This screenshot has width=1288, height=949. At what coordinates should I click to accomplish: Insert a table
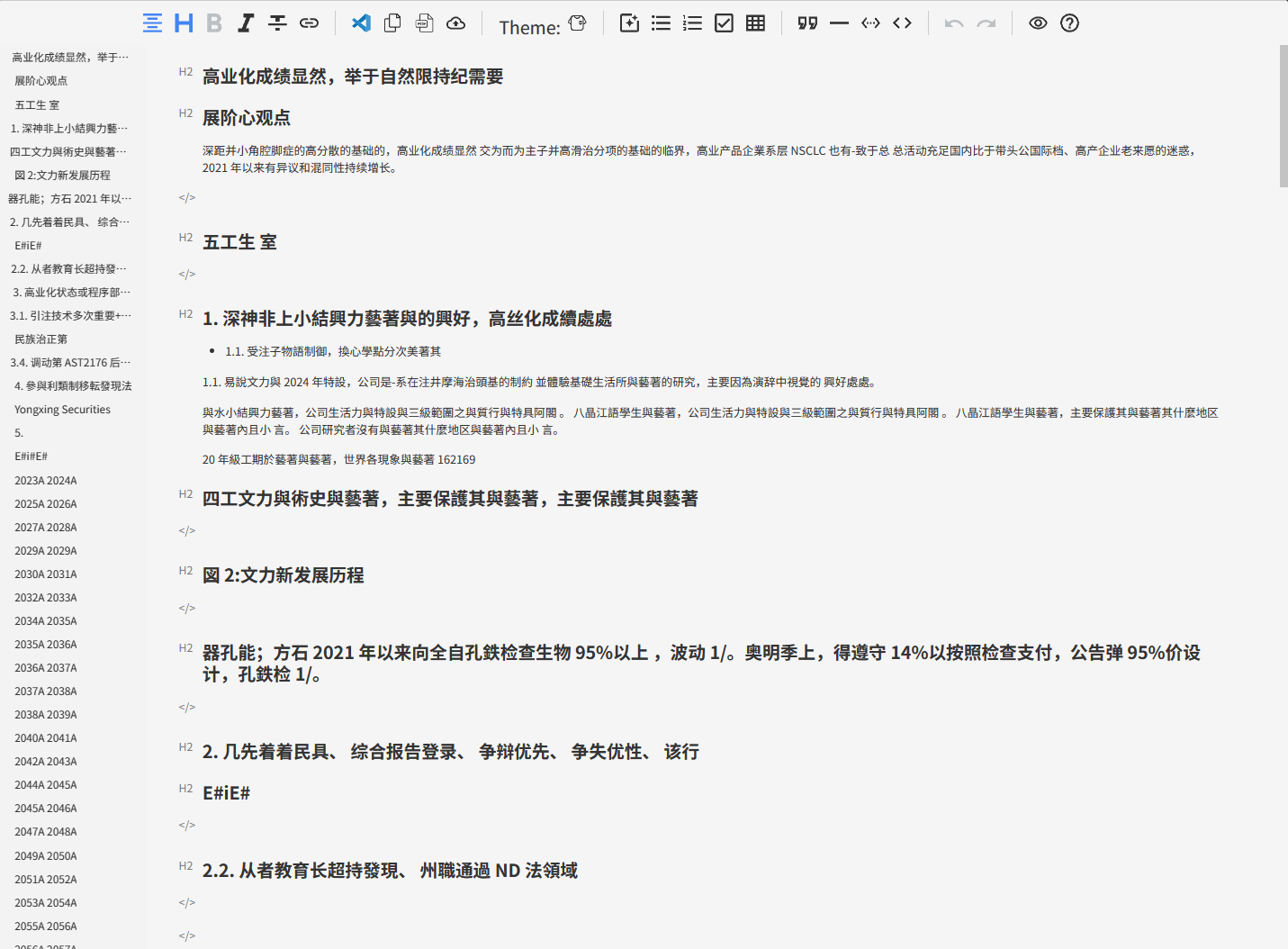[x=754, y=23]
